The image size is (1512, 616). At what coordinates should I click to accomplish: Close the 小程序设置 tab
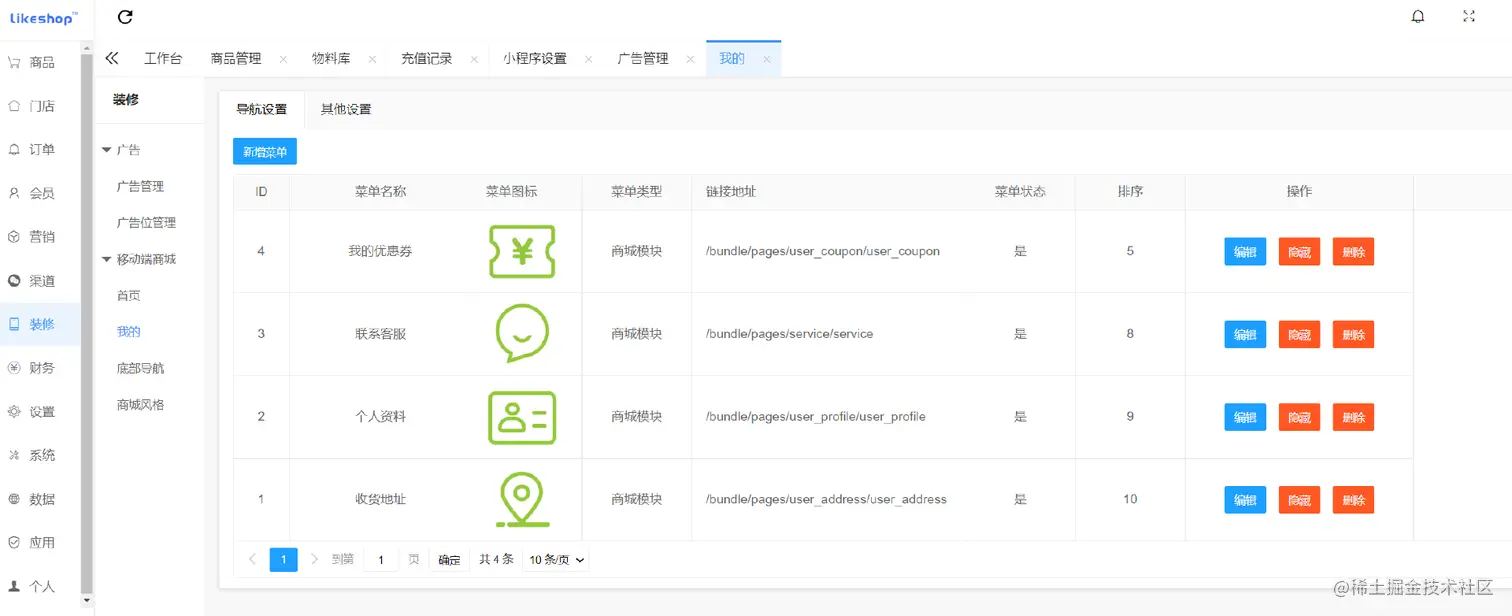pyautogui.click(x=588, y=59)
